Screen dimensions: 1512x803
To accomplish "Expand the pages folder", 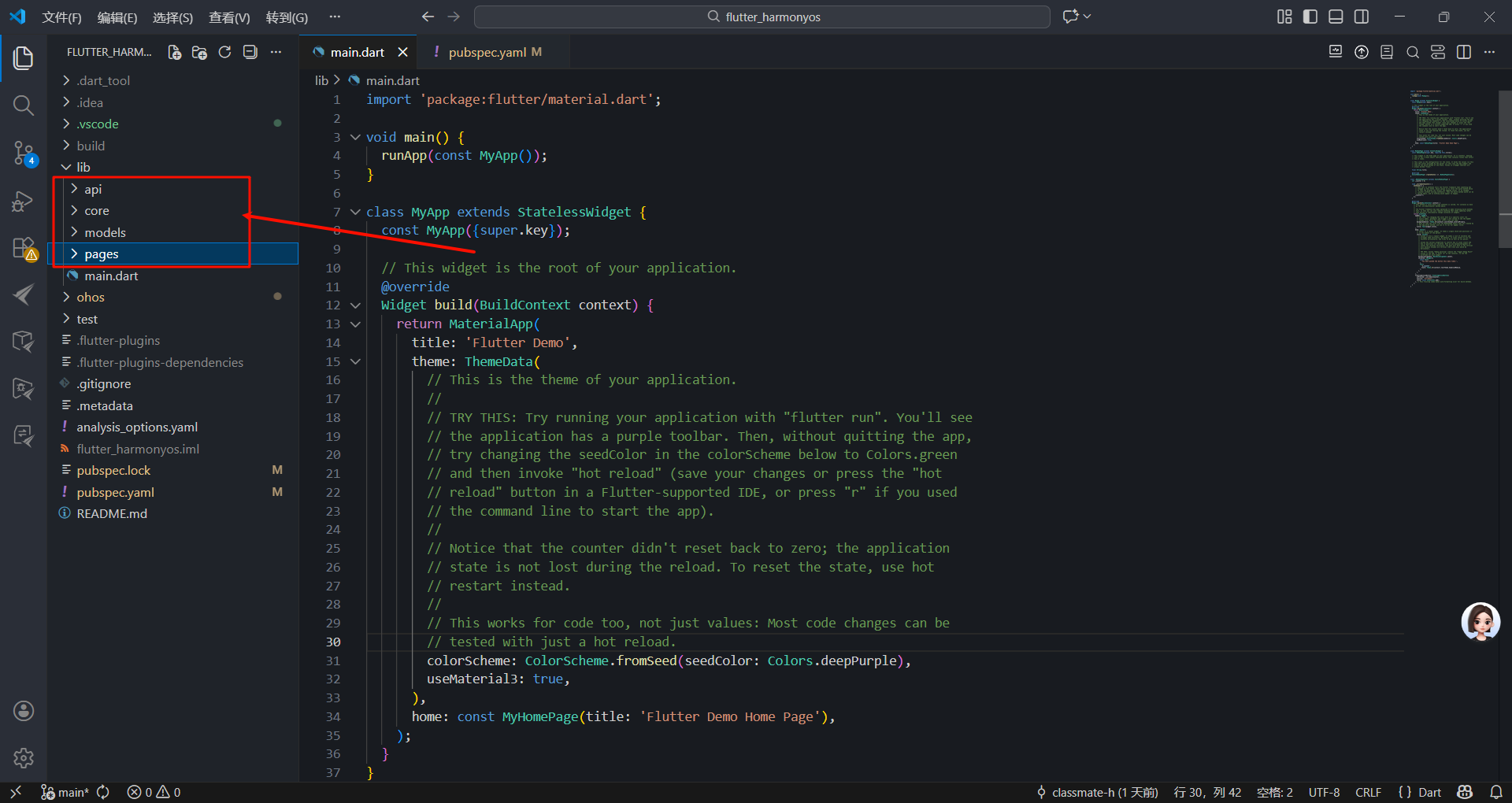I will pos(173,253).
